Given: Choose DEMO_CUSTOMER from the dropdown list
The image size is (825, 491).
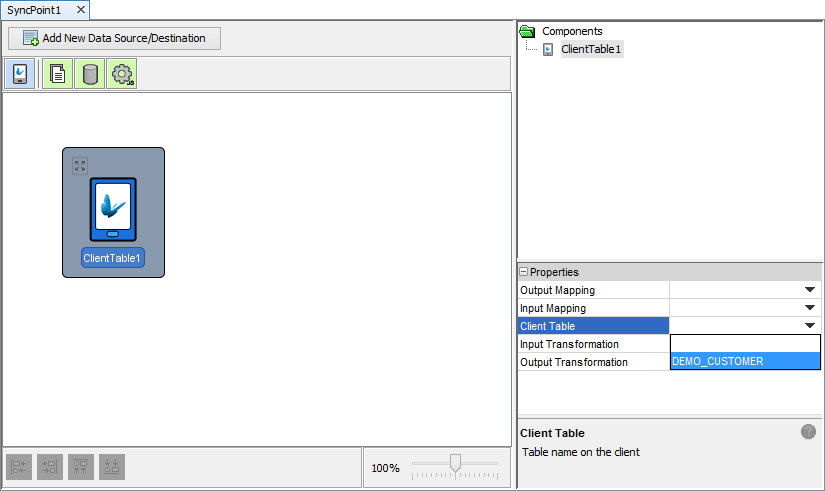Looking at the screenshot, I should coord(745,361).
